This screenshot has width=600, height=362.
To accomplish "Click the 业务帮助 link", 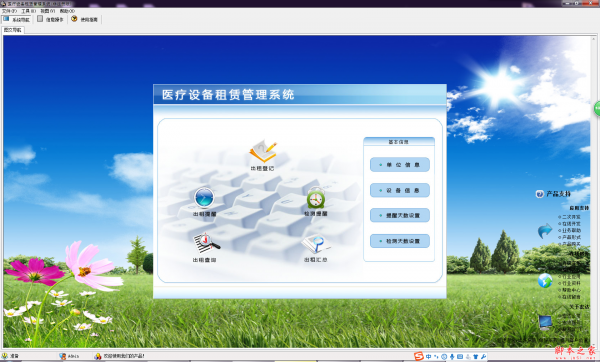I will tap(571, 231).
